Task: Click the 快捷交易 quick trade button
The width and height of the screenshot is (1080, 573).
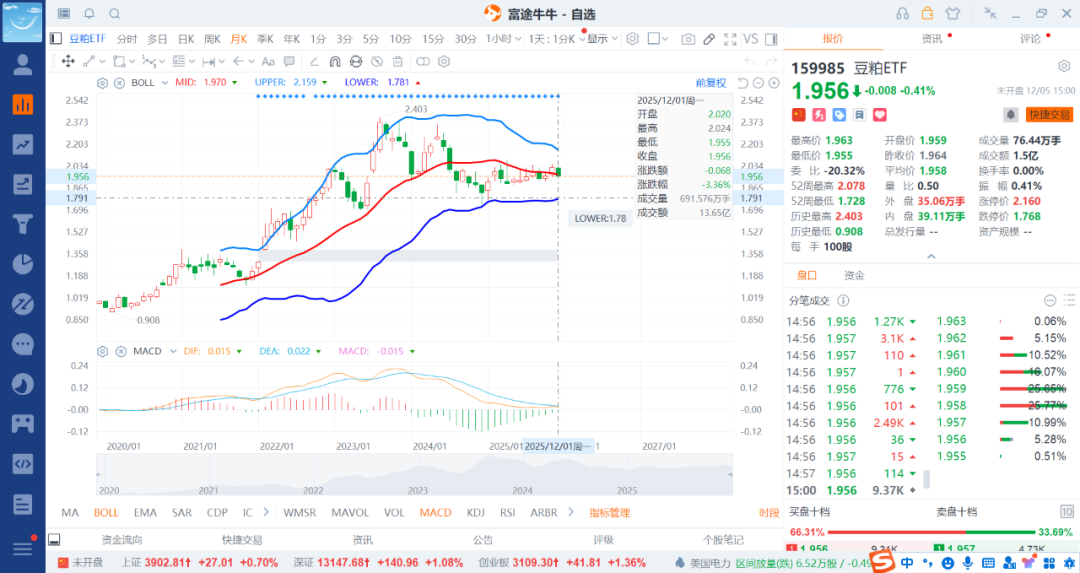Action: tap(1049, 115)
